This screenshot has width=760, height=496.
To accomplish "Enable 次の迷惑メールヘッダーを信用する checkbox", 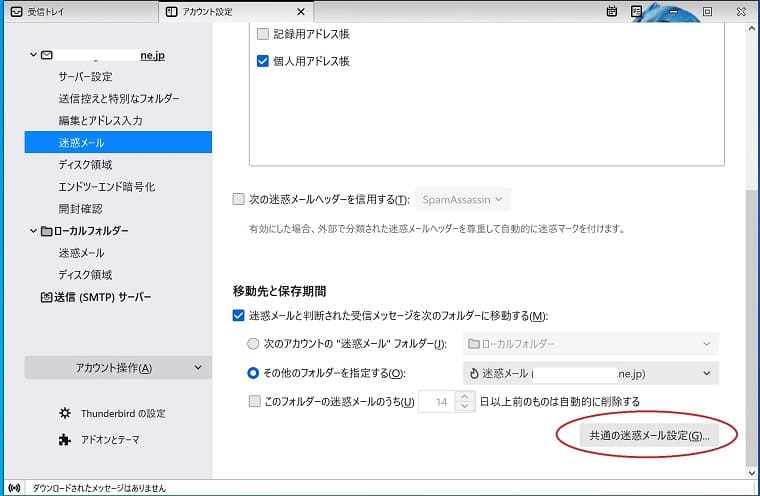I will coord(238,199).
